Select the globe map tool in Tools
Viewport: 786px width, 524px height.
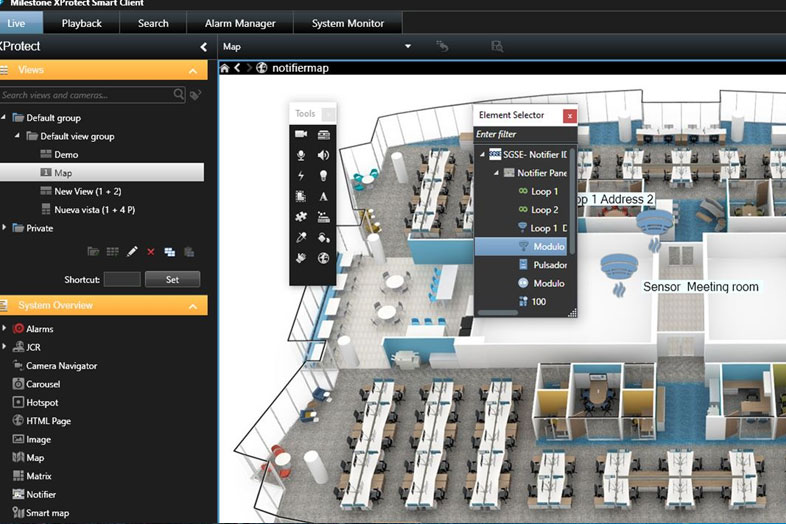tap(323, 258)
